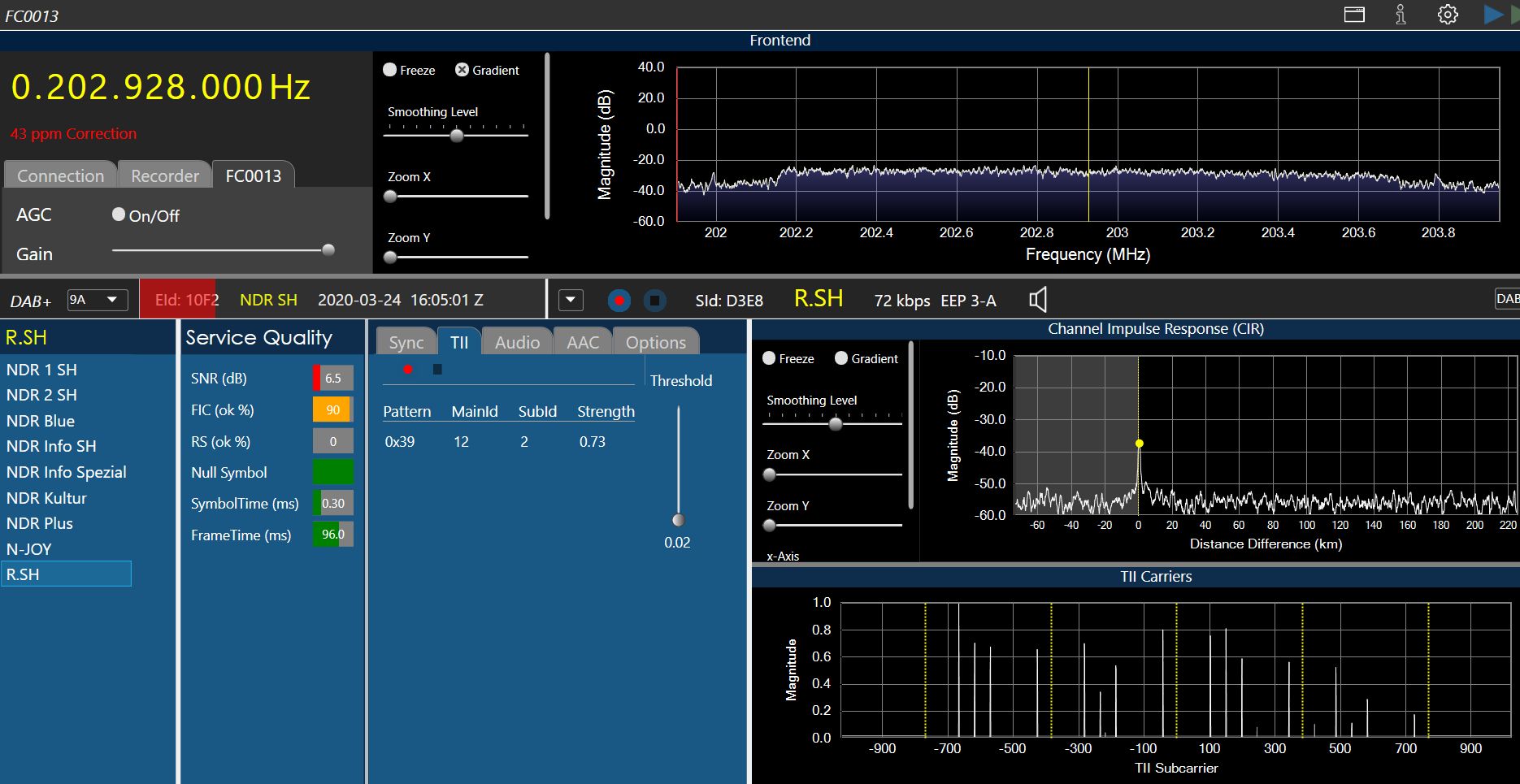Open the Recorder tab
Screen dimensions: 1520x784
pyautogui.click(x=165, y=175)
